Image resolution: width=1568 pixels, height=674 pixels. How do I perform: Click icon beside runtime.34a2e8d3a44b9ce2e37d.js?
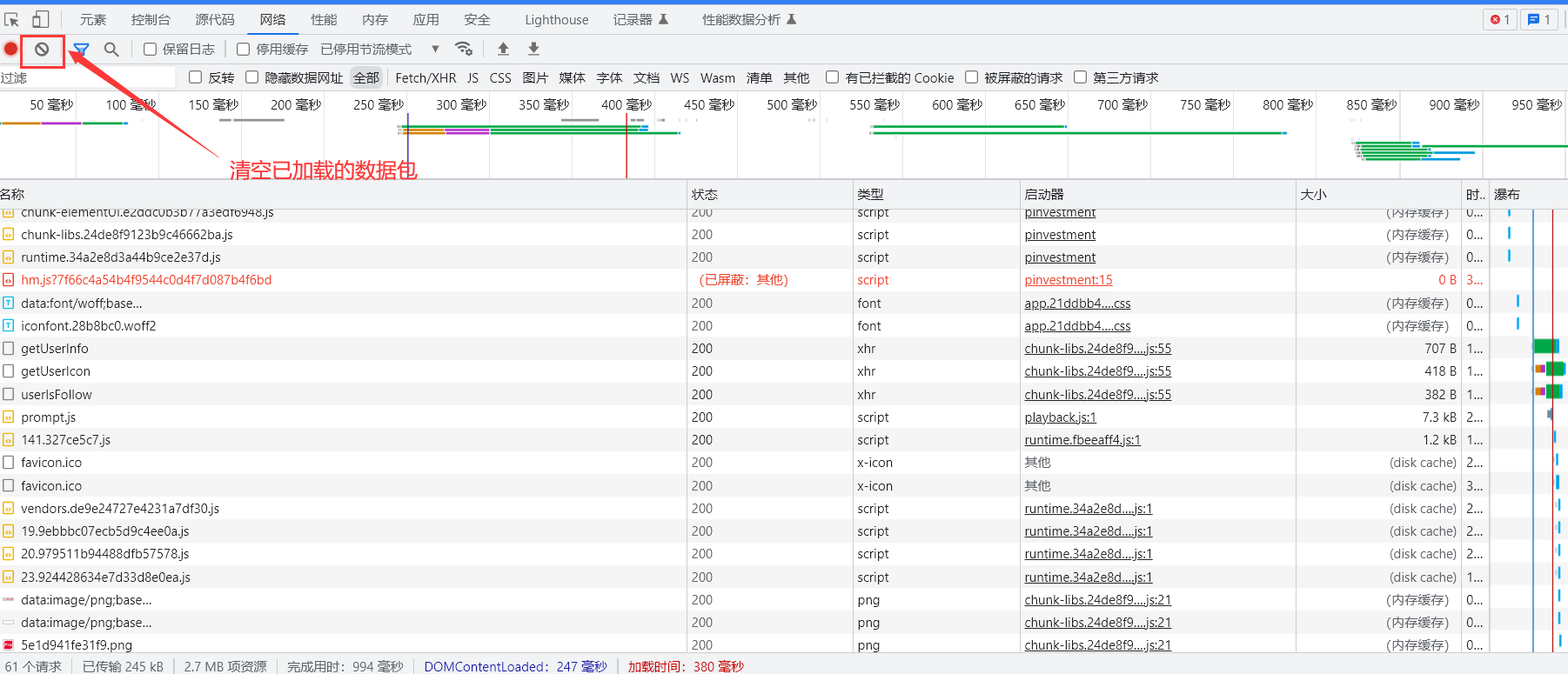click(x=9, y=257)
